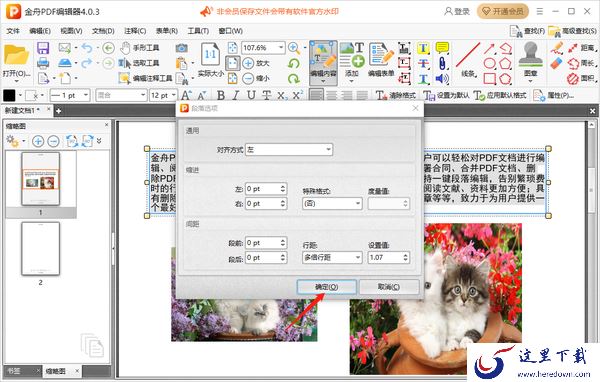Open the Edit Form (编辑表单) tool
Viewport: 600px width, 382px height.
(381, 59)
